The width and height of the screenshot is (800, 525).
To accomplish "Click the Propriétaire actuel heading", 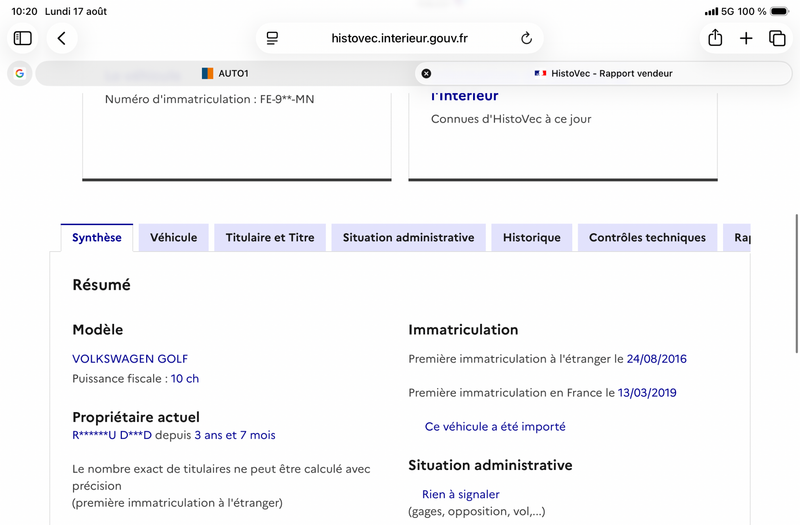I will [136, 417].
